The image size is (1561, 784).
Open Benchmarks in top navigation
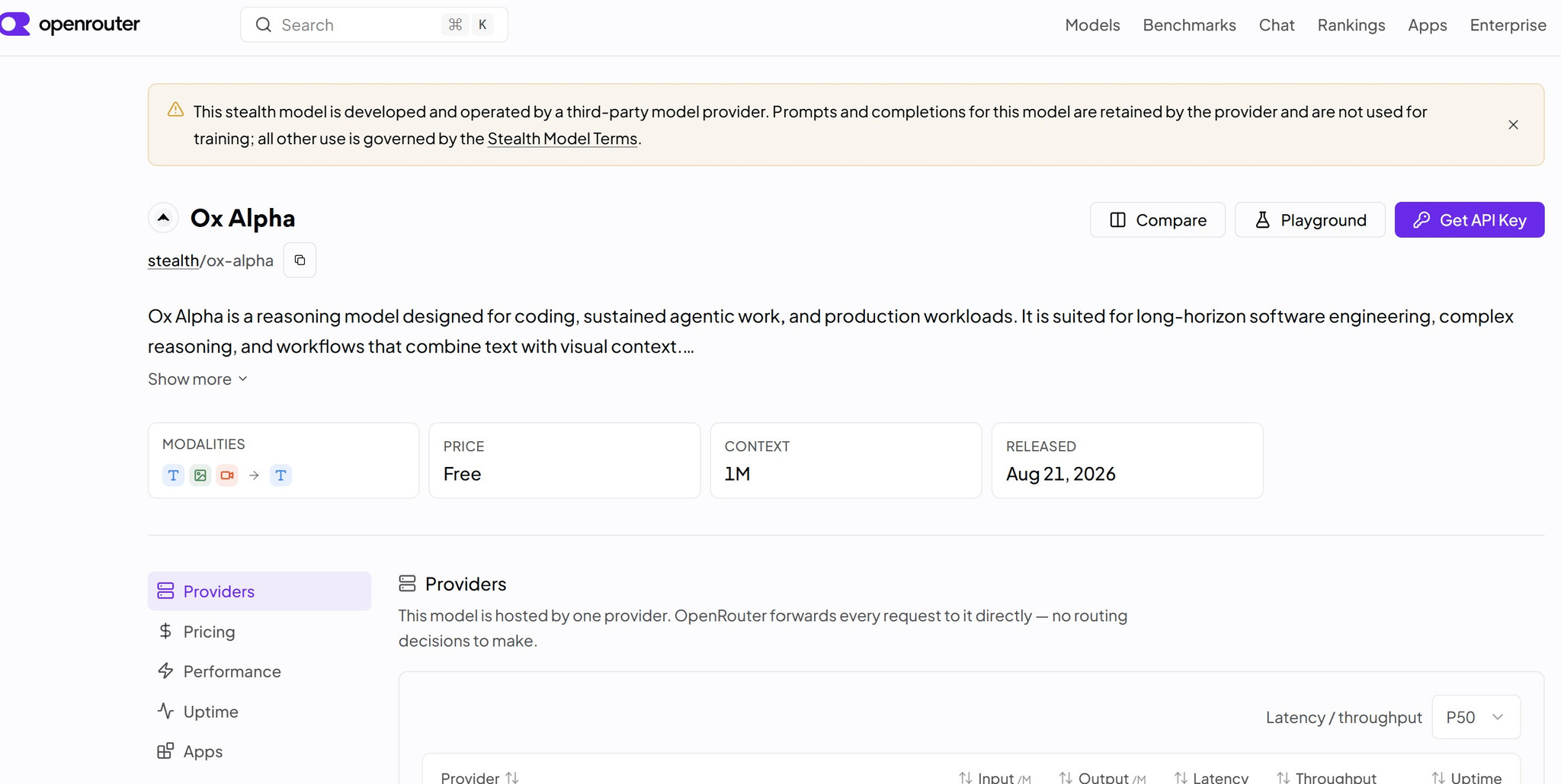[x=1189, y=25]
